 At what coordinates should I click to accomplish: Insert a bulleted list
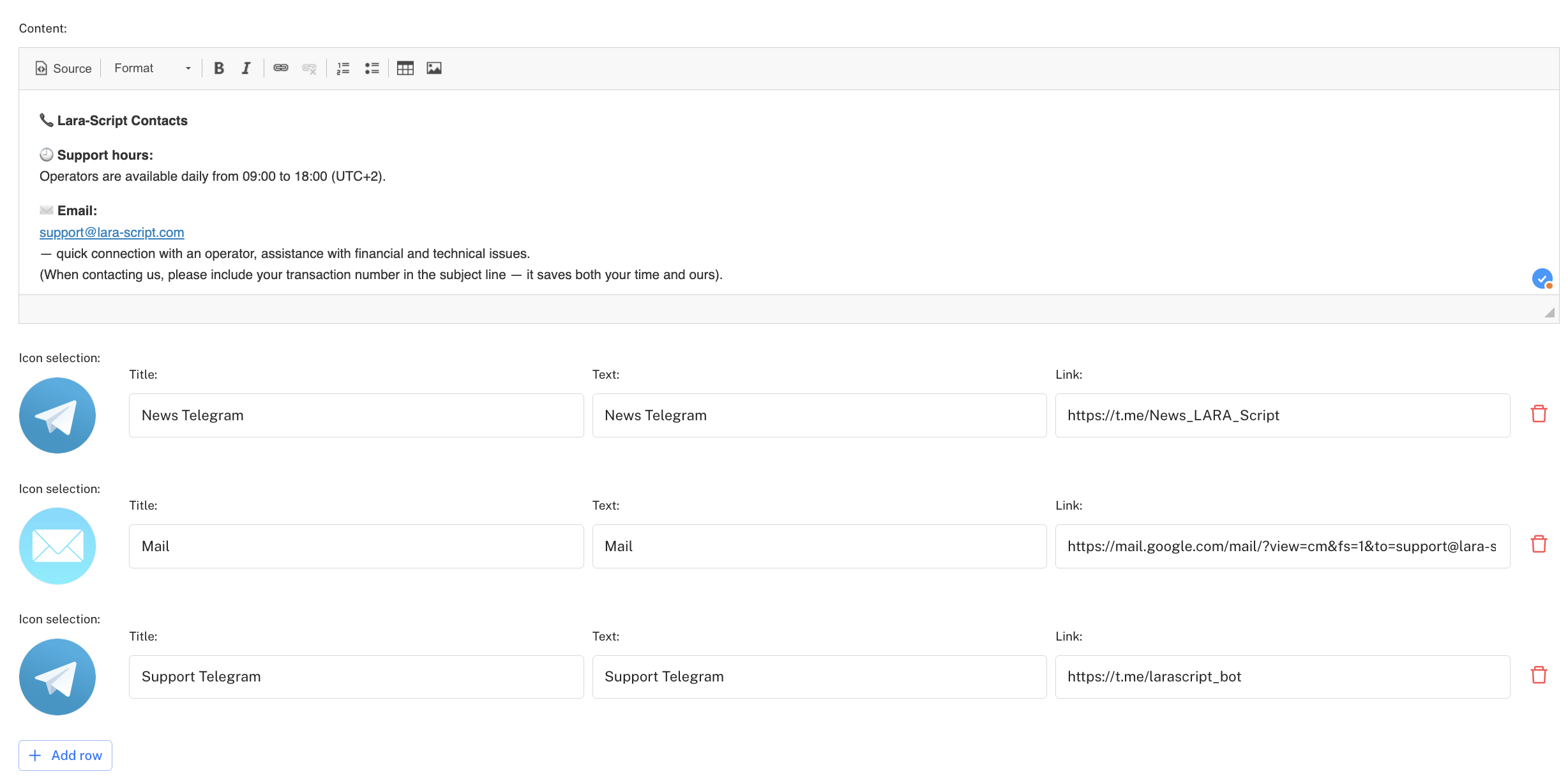tap(372, 68)
